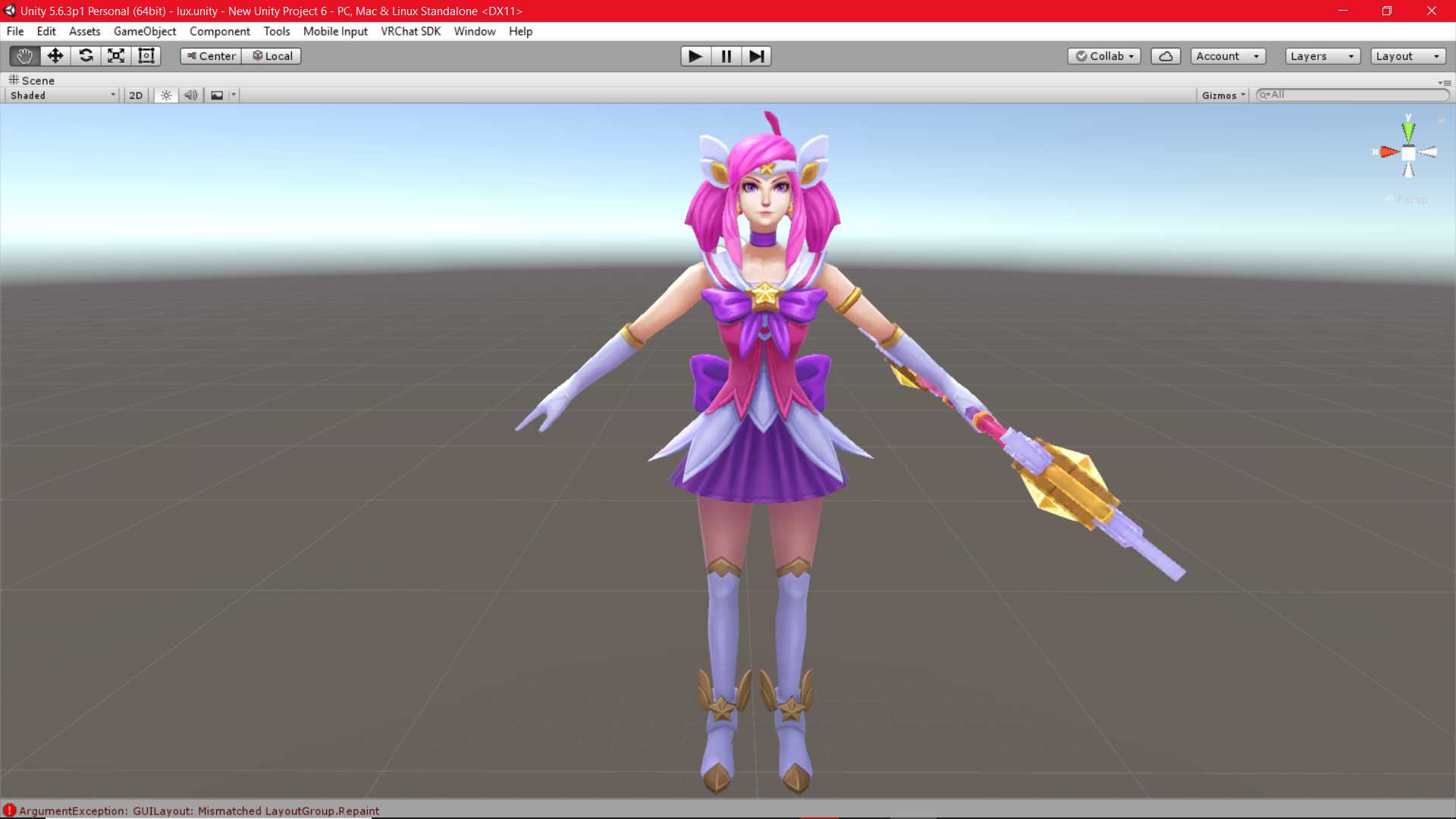Toggle 2D view mode

pyautogui.click(x=135, y=95)
